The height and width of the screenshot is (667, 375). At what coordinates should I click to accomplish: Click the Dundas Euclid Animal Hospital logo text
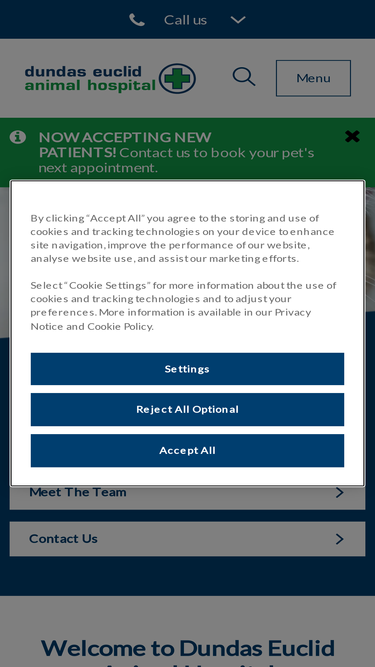[x=90, y=79]
